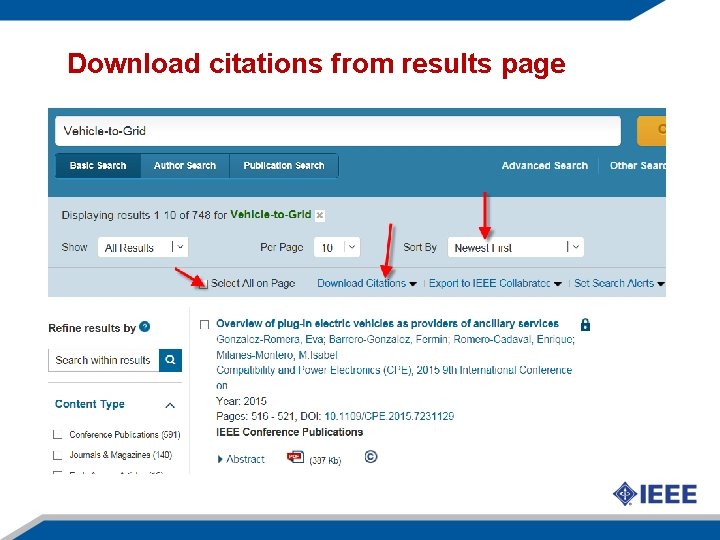
Task: Enable Conference Publications filter checkbox
Action: (57, 434)
